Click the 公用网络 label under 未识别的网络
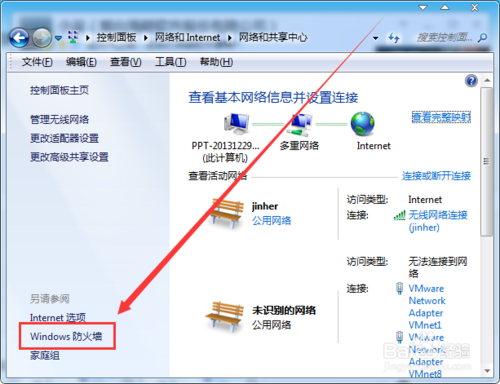 [272, 325]
